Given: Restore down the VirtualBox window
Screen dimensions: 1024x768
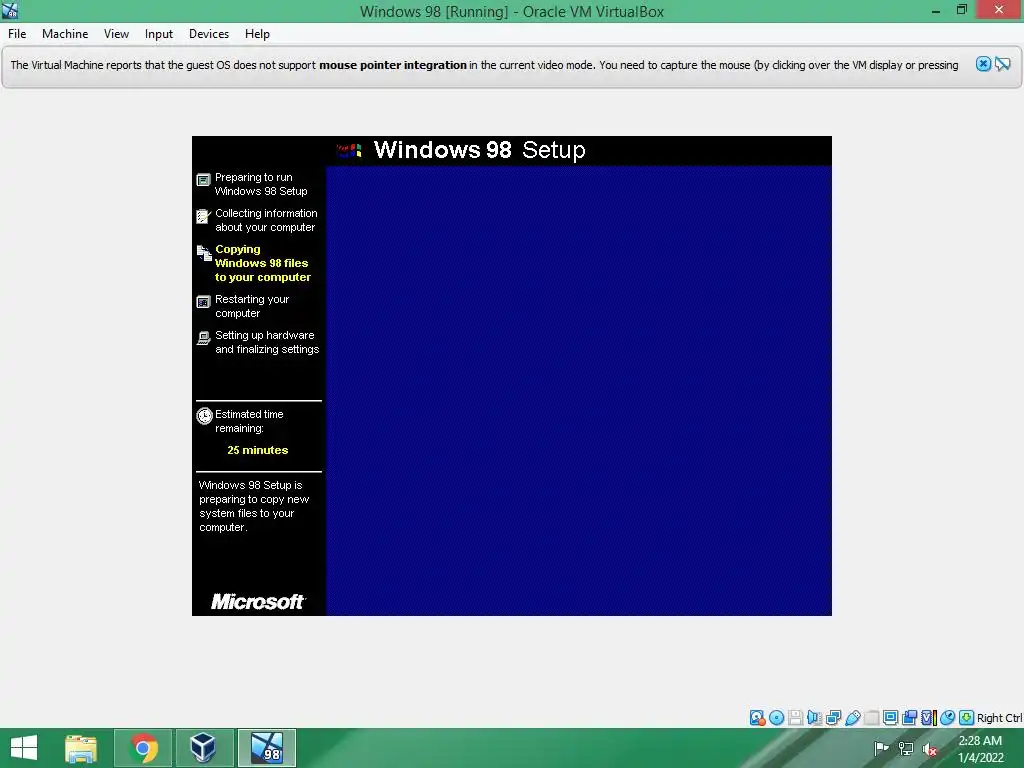Looking at the screenshot, I should click(961, 10).
